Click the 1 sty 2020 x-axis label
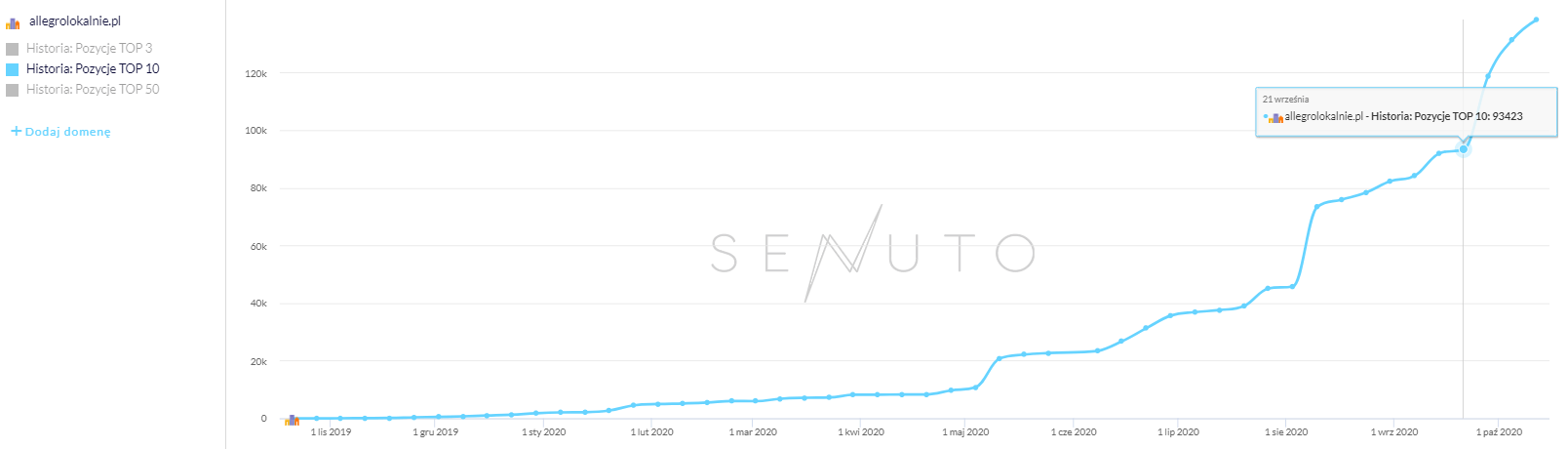The image size is (1568, 449). point(543,431)
